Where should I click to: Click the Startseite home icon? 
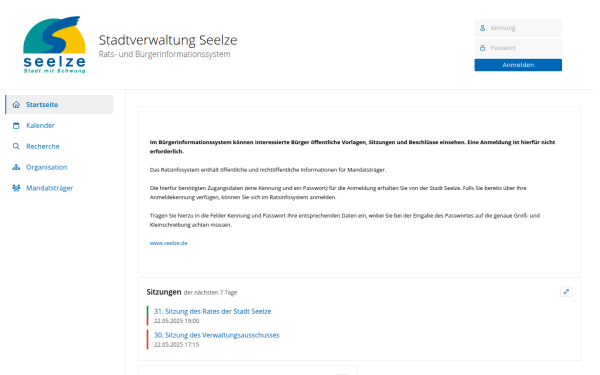tap(16, 104)
